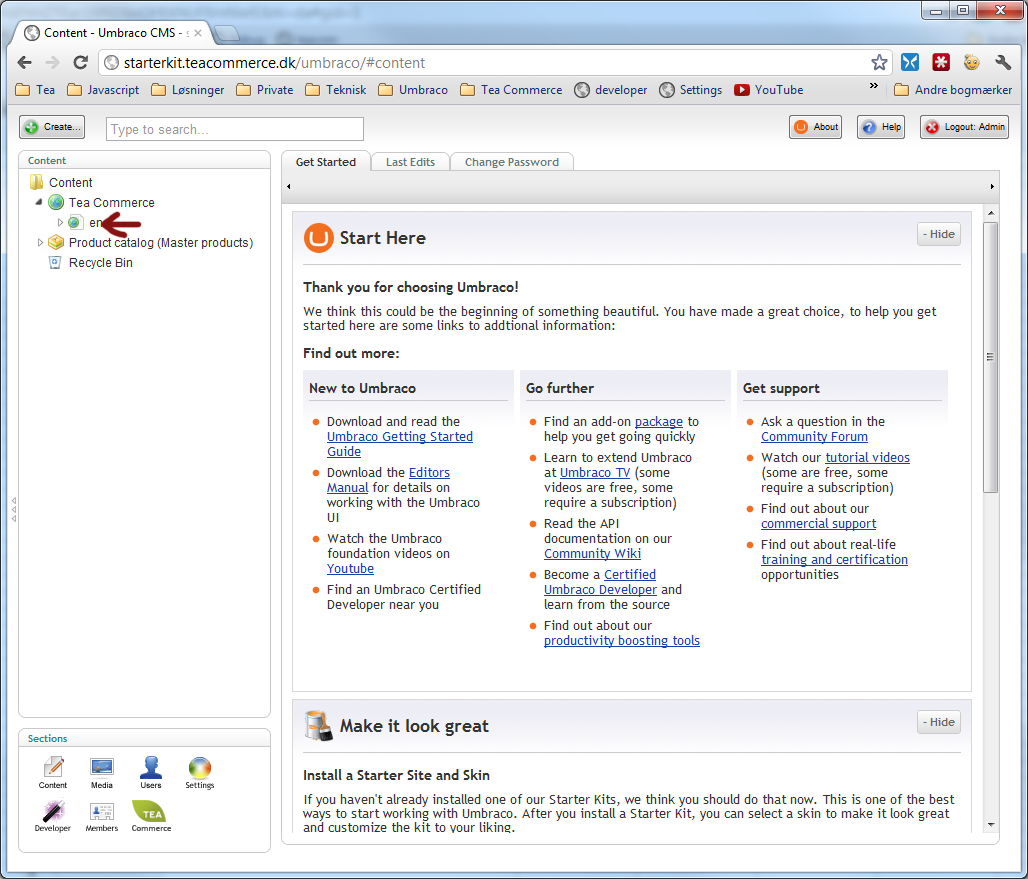1028x879 pixels.
Task: Click the browser forward arrow
Action: 52,62
